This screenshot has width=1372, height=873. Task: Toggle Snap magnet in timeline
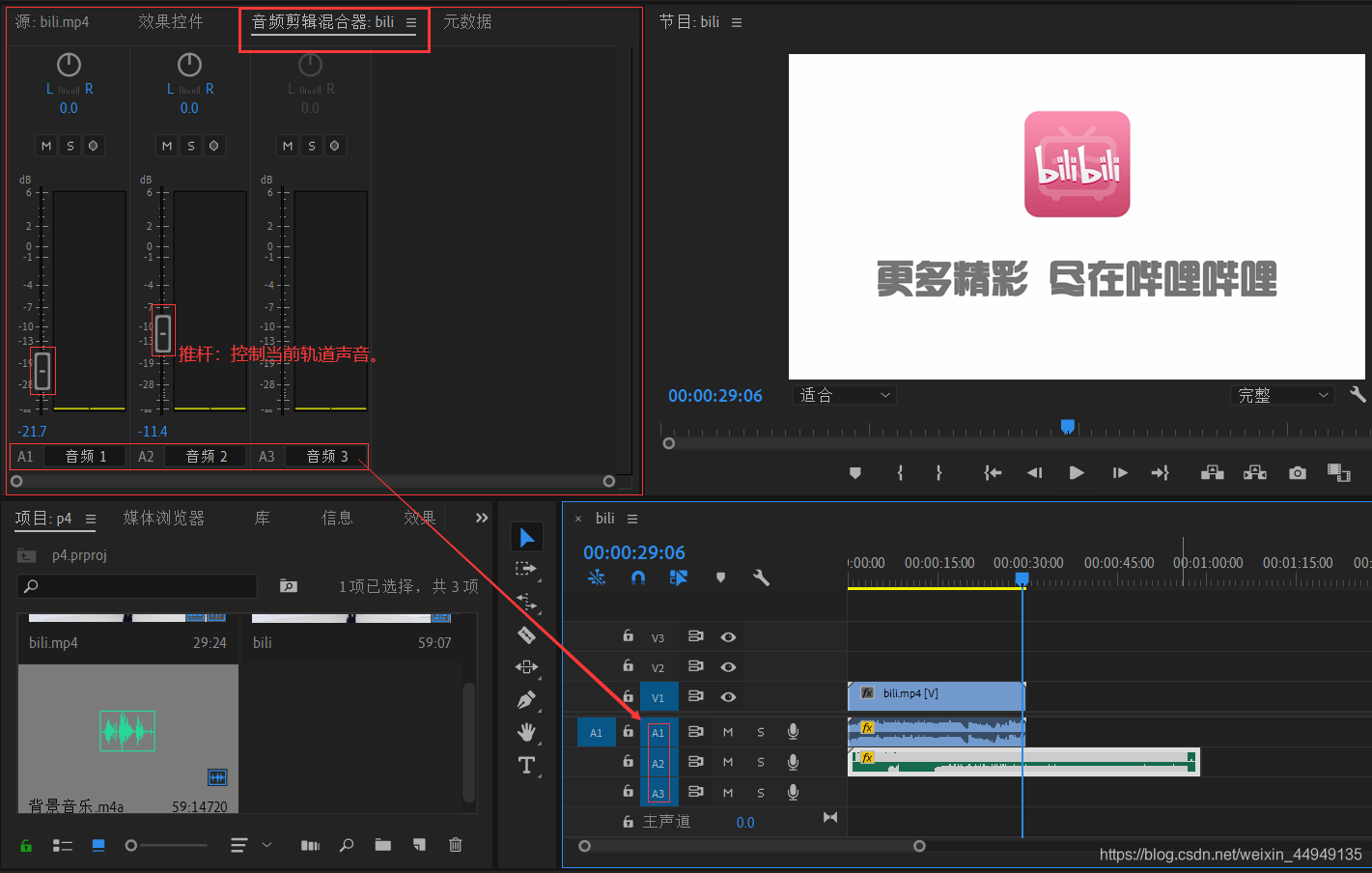(638, 577)
